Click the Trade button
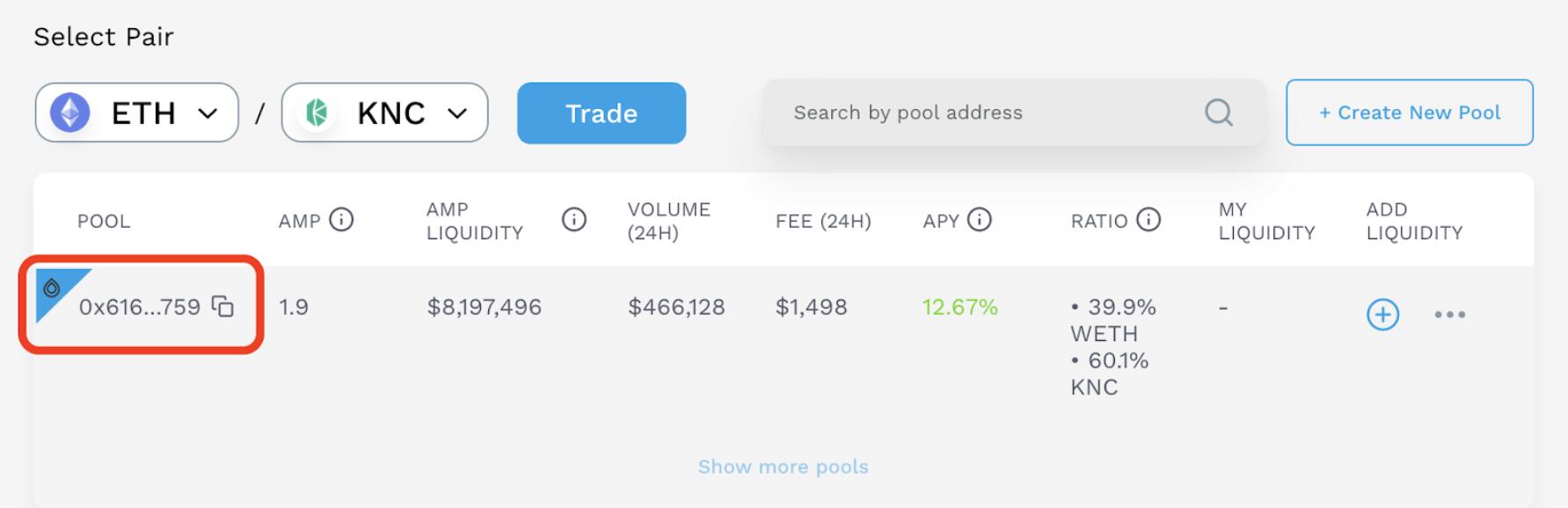The width and height of the screenshot is (1568, 508). click(x=602, y=113)
